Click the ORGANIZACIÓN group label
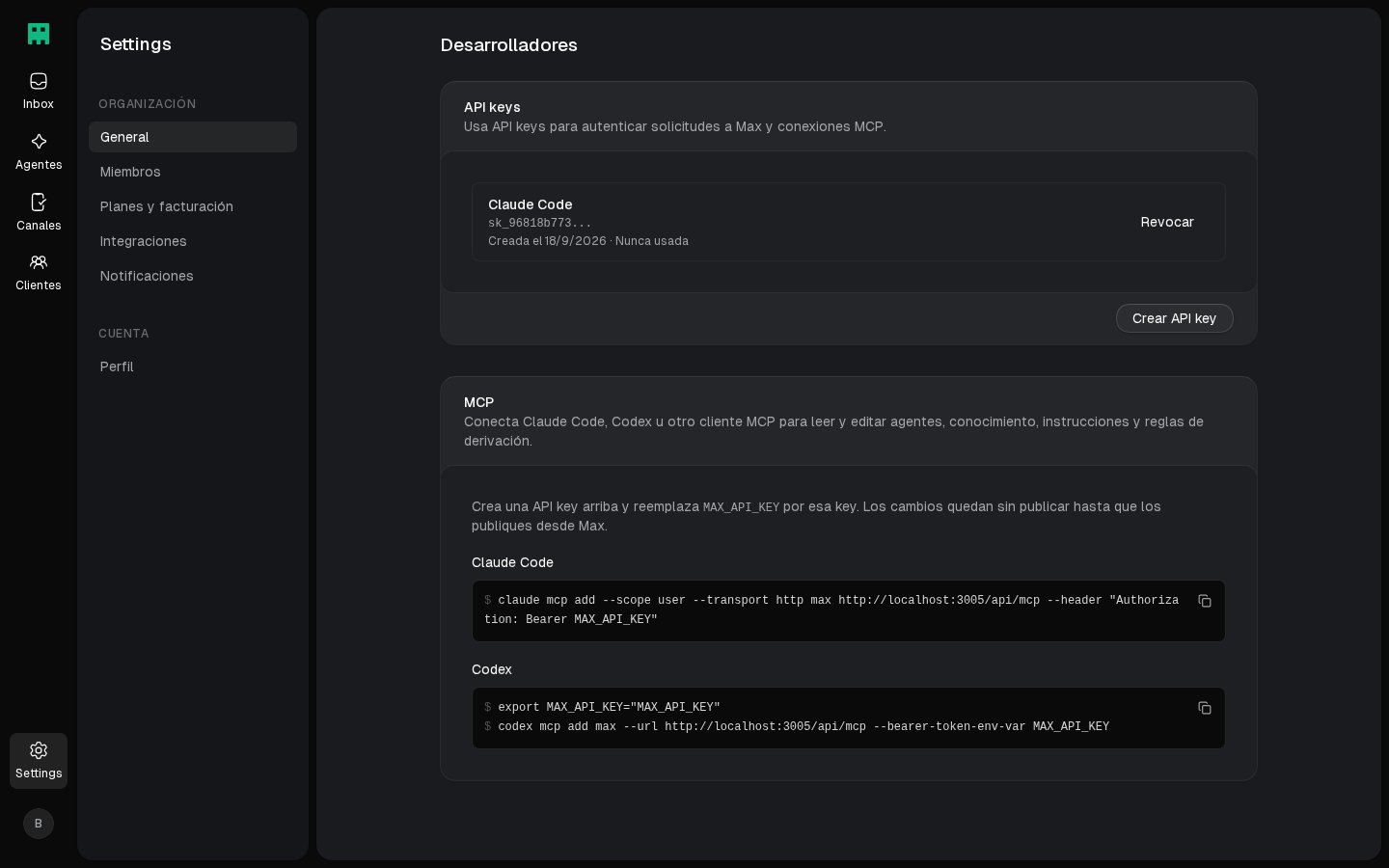 147,104
